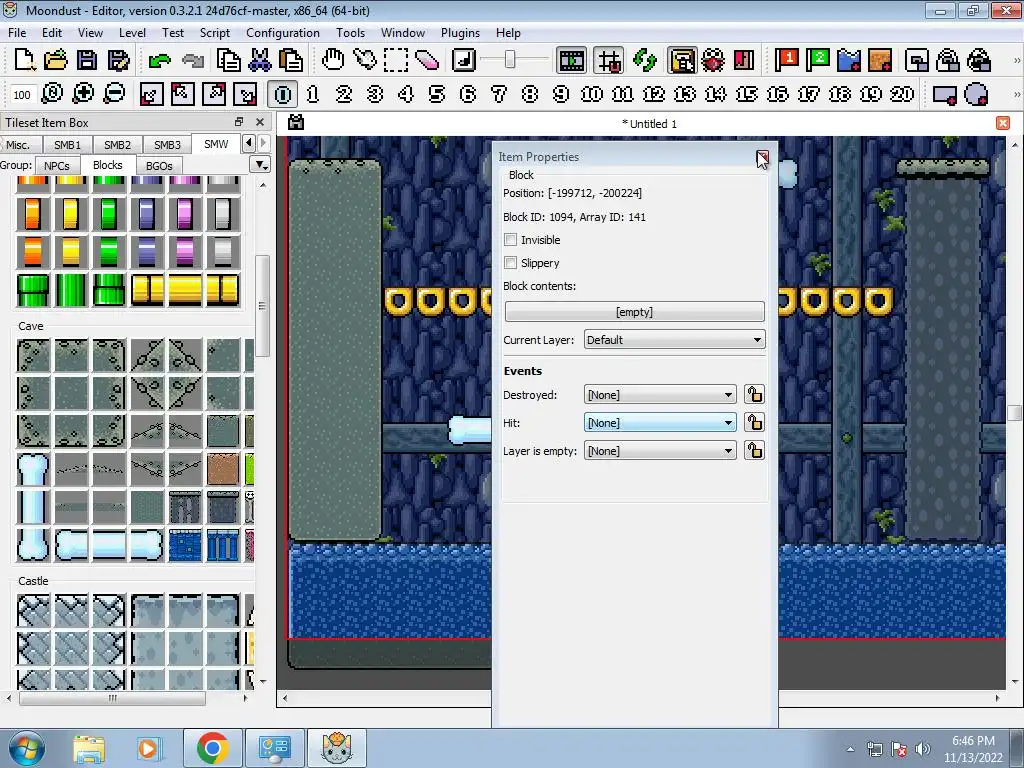Zoom out with minus magnifier
Image resolution: width=1024 pixels, height=768 pixels.
tap(115, 94)
